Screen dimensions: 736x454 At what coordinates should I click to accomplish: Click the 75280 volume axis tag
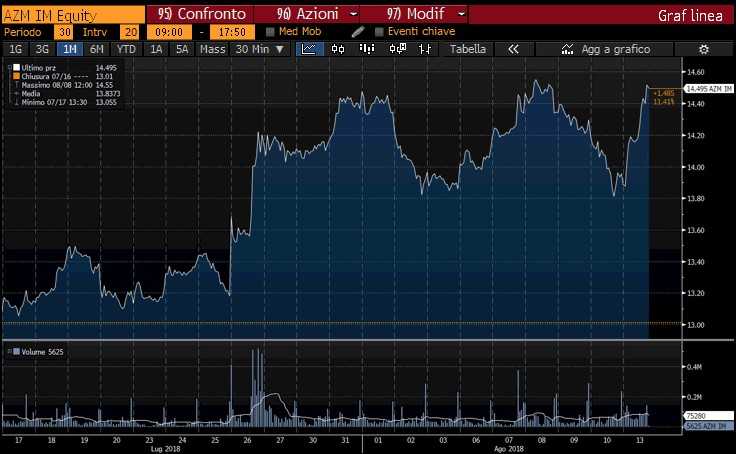pos(709,416)
